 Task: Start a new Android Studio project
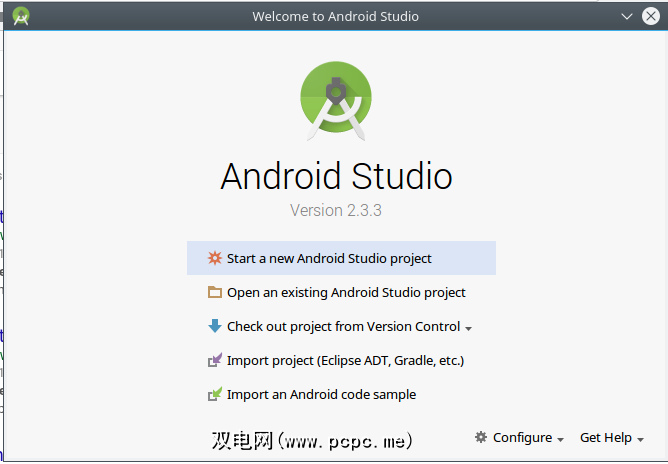[341, 258]
